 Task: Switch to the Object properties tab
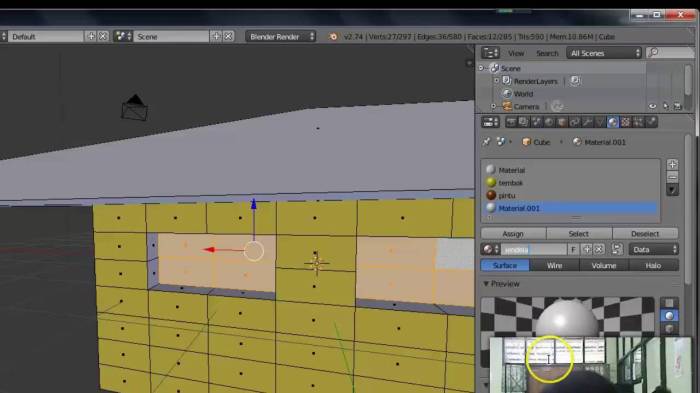coord(562,122)
